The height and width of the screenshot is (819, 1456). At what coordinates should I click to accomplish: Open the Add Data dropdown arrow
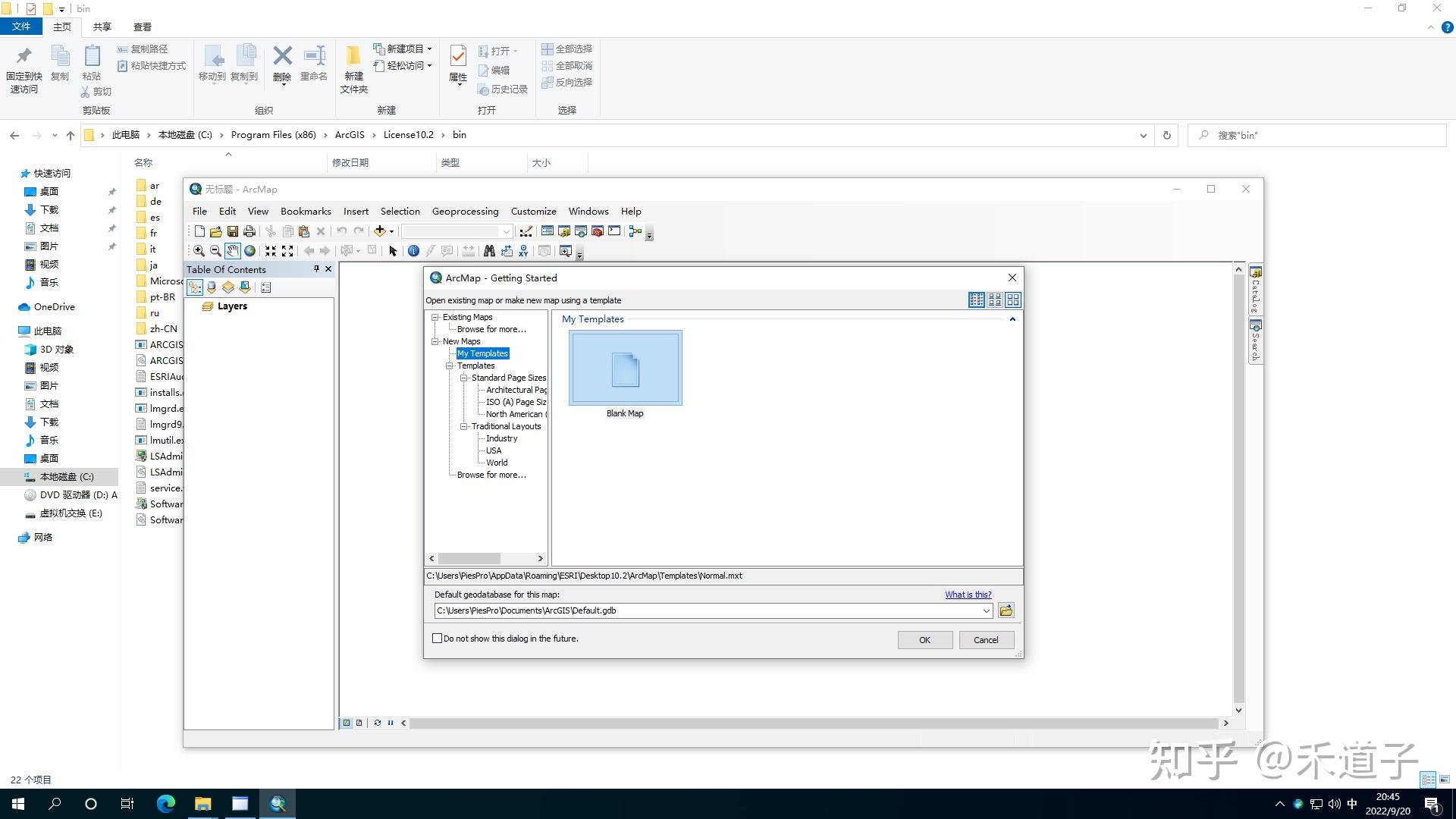[391, 231]
